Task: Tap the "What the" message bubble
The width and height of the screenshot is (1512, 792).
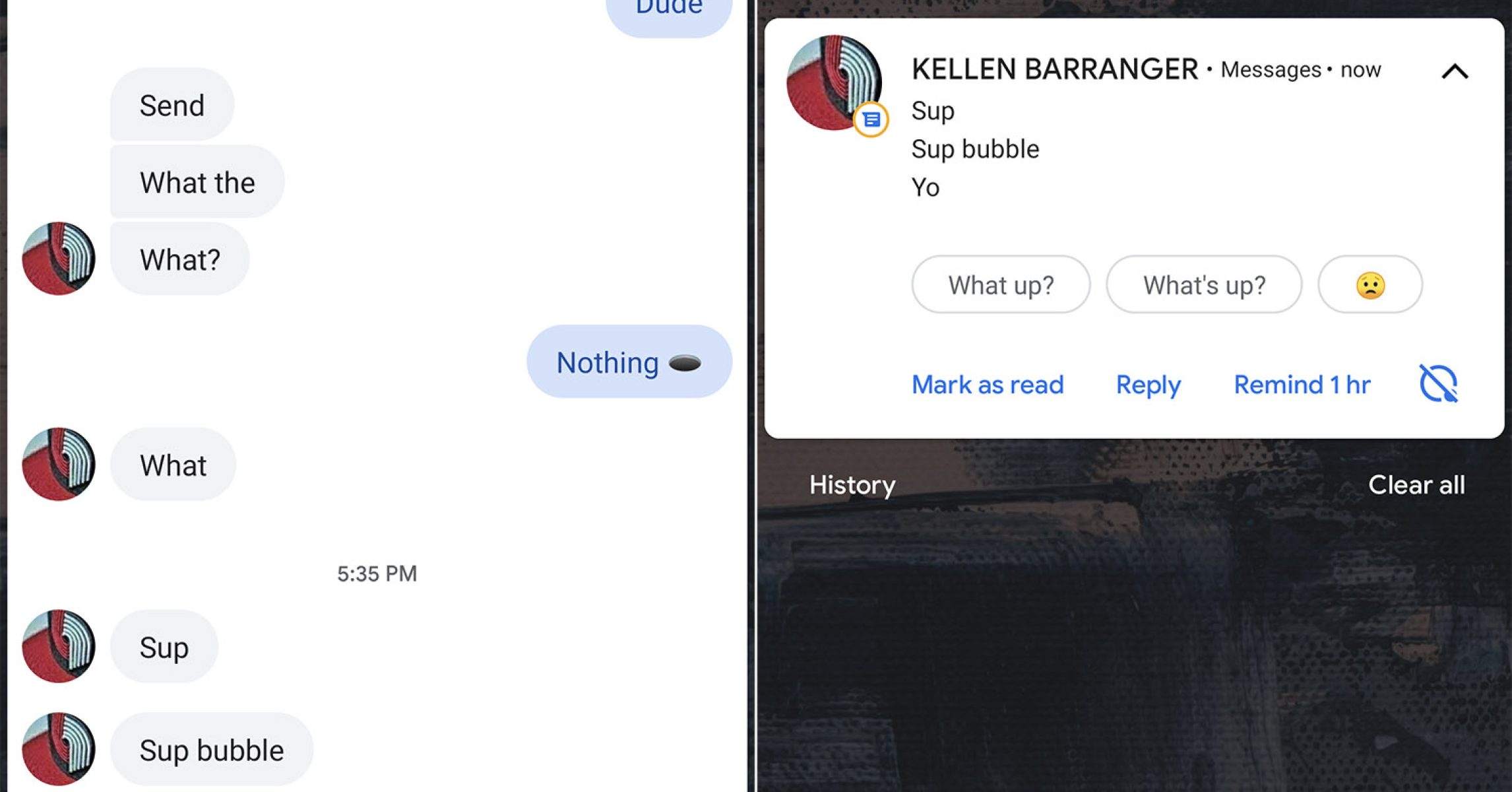Action: point(197,182)
